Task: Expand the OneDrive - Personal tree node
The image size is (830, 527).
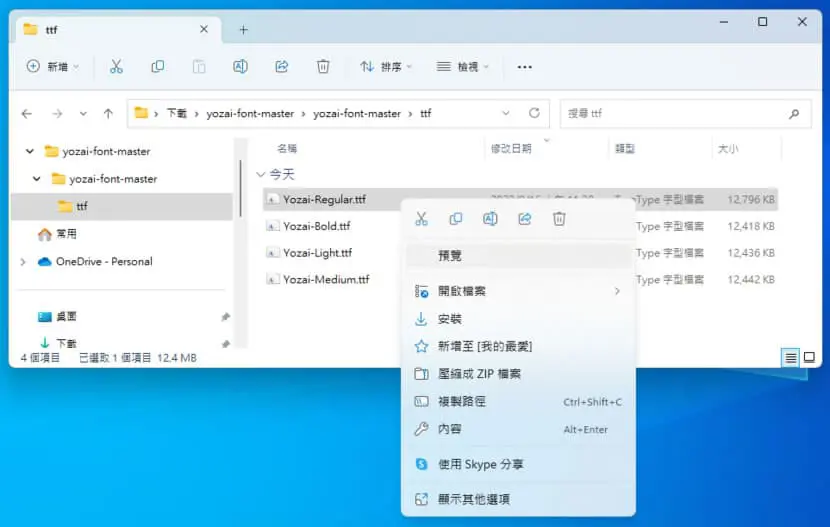Action: click(23, 261)
